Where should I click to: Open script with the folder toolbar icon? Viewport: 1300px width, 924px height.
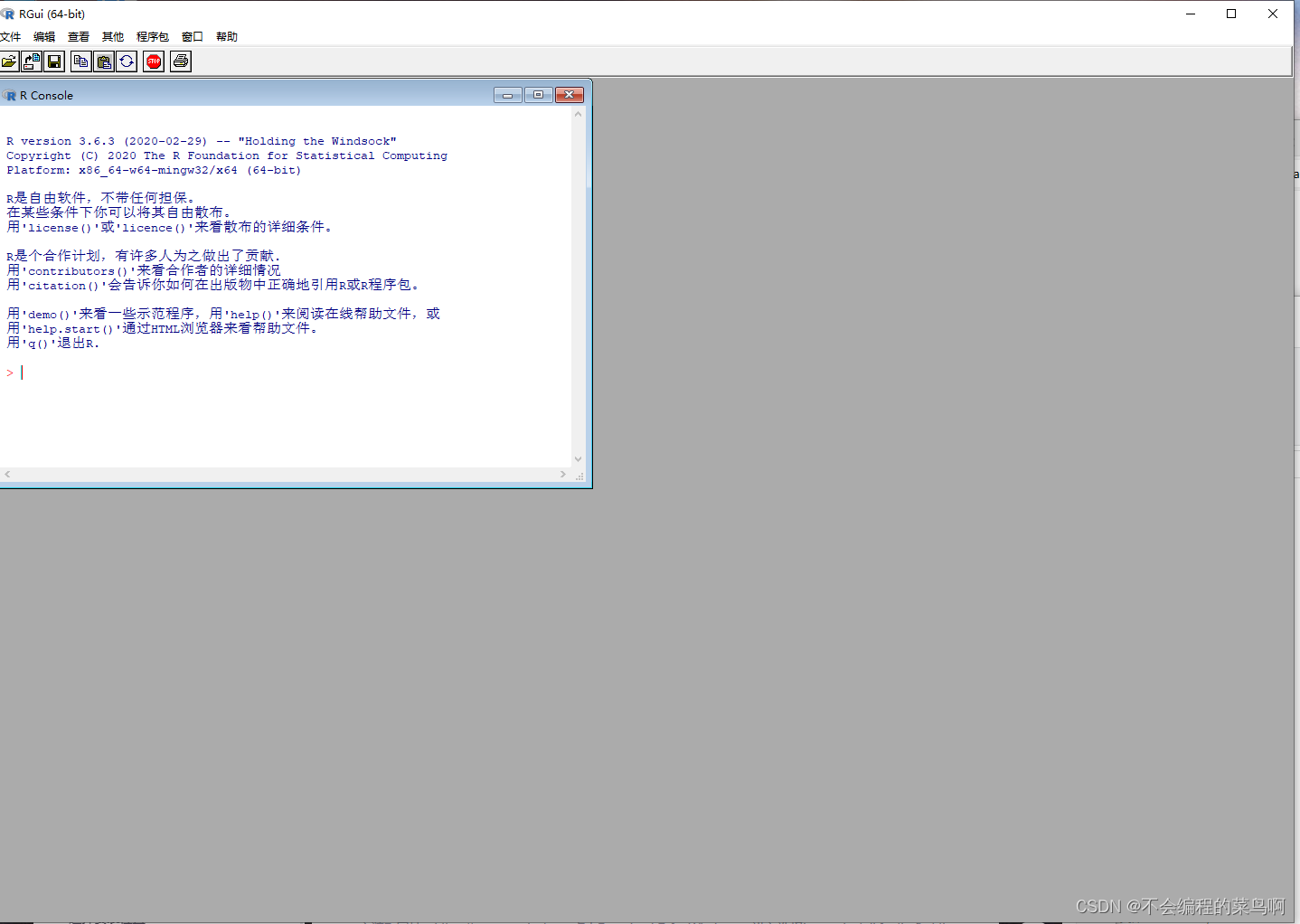coord(9,61)
